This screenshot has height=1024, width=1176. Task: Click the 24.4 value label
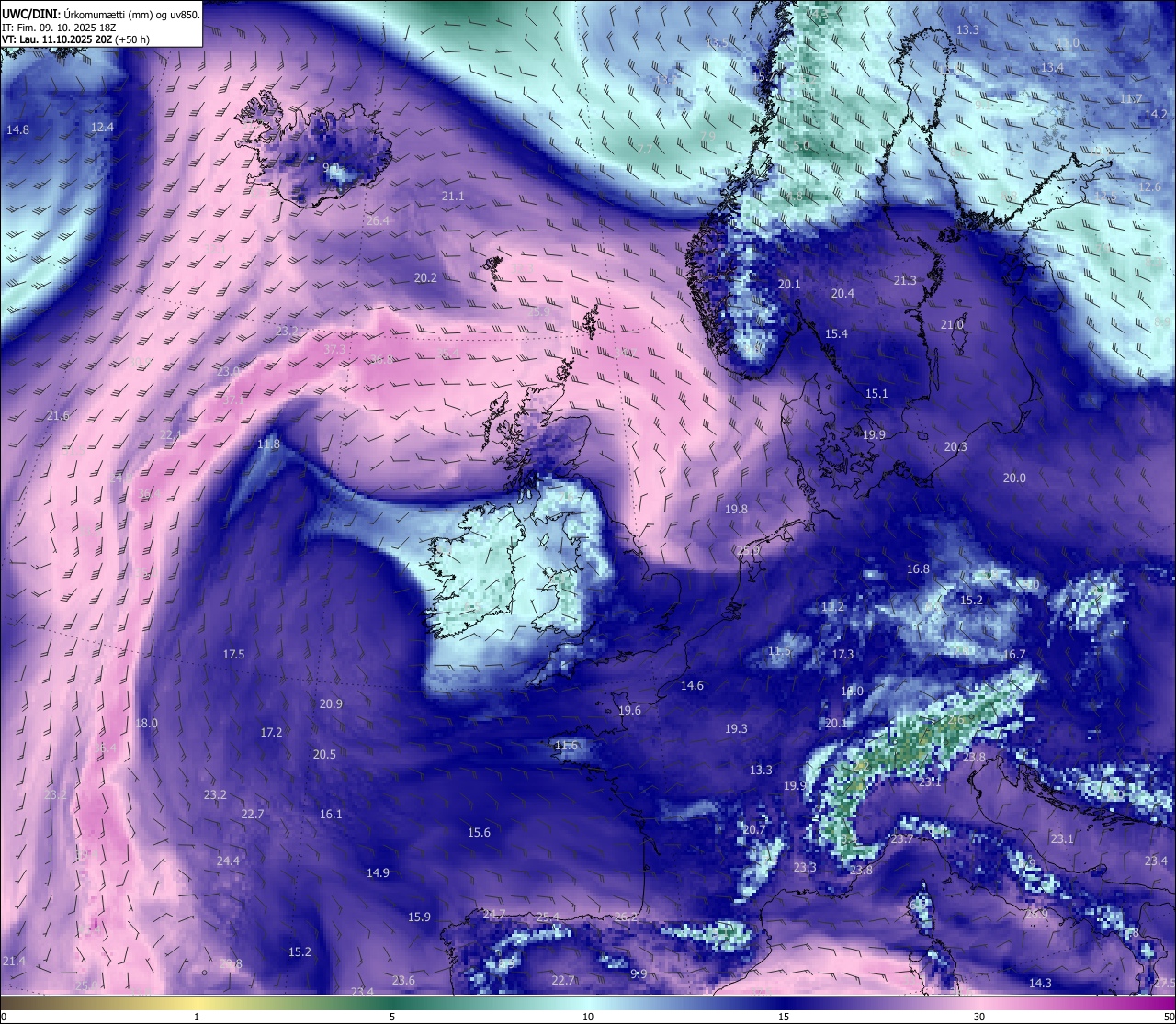click(228, 861)
